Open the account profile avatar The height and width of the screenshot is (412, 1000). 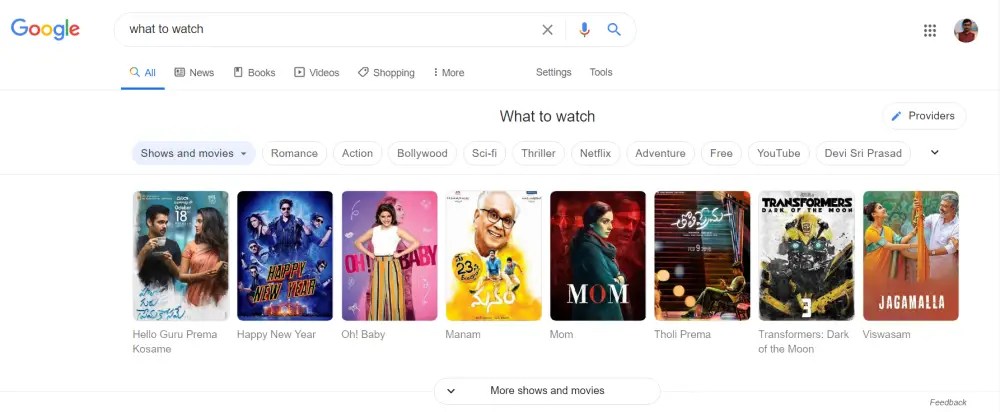pyautogui.click(x=966, y=31)
